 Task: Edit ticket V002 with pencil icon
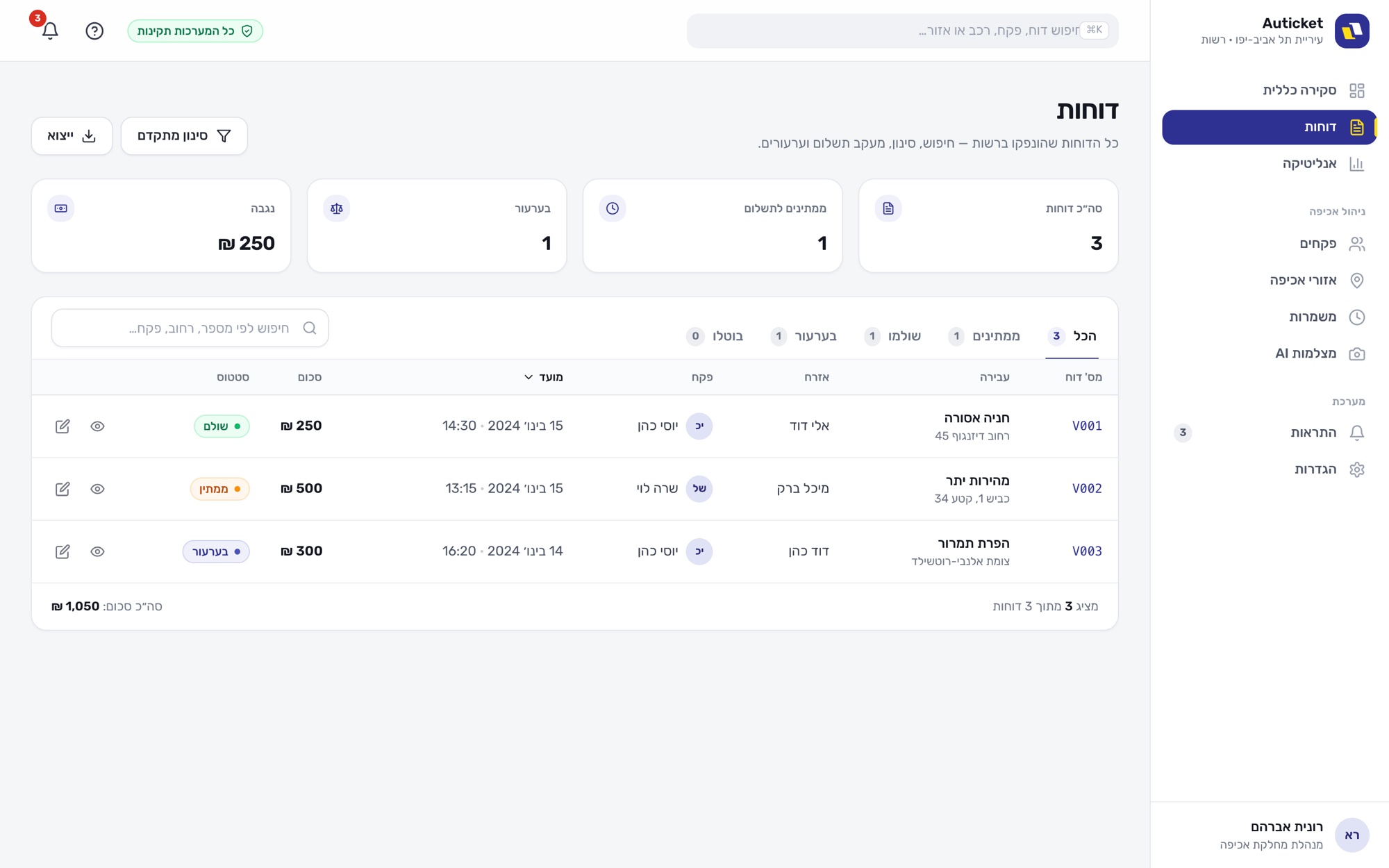(63, 489)
